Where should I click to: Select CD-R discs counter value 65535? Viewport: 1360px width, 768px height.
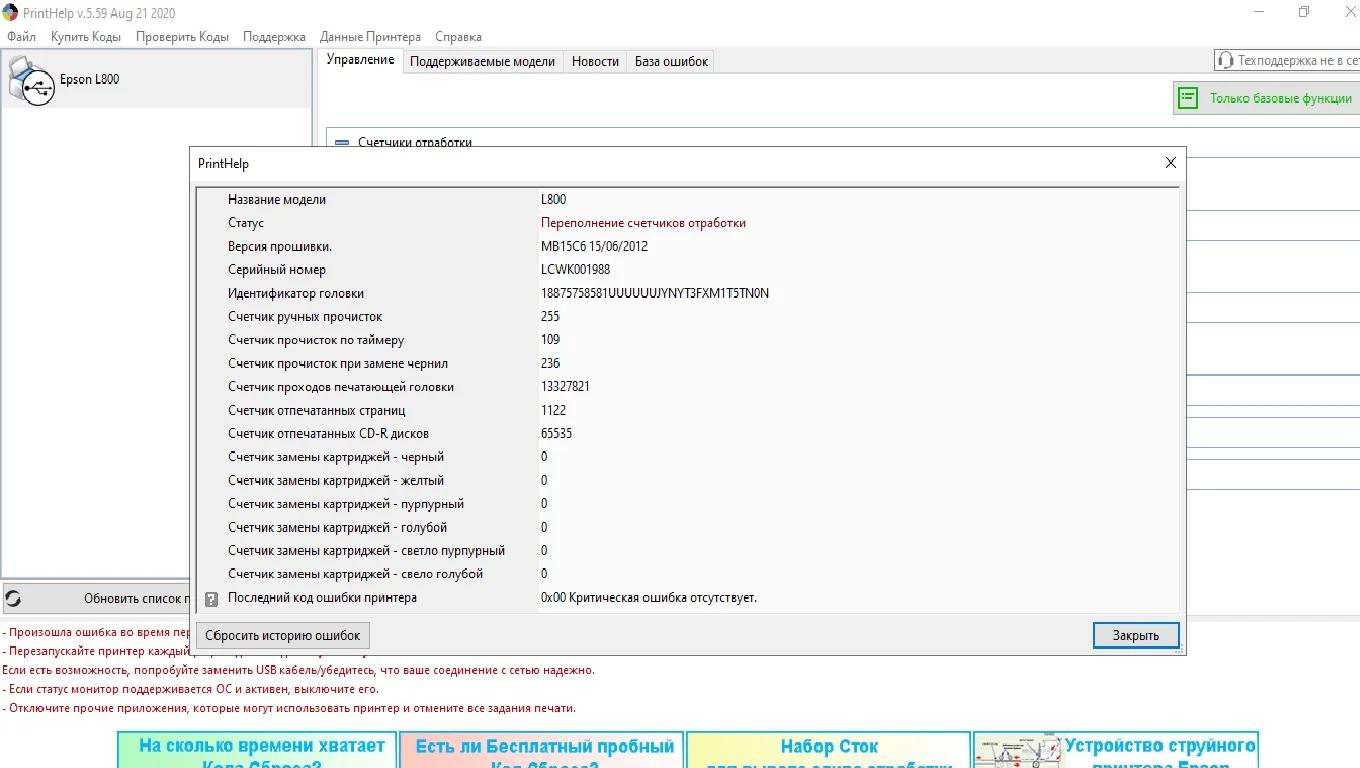click(556, 434)
